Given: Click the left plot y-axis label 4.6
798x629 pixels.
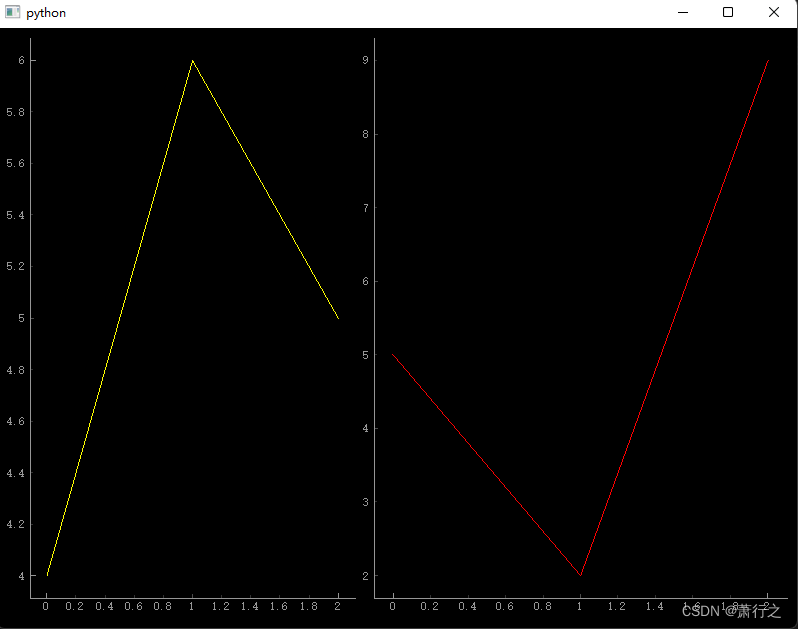Looking at the screenshot, I should pyautogui.click(x=15, y=421).
